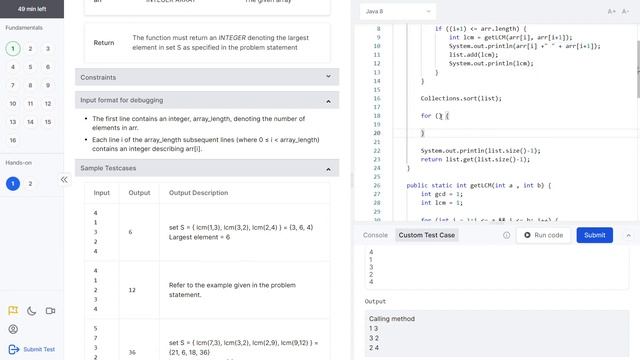Click the sample output value 12
640x360 pixels.
(x=132, y=290)
